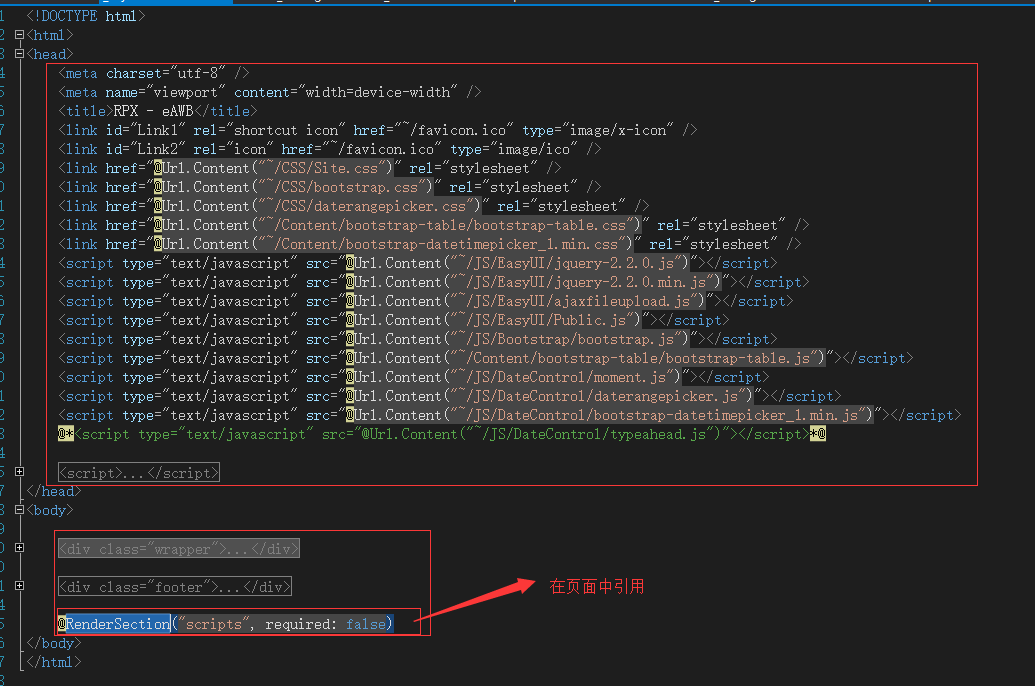1035x686 pixels.
Task: Click the highlighted RenderSection text
Action: click(117, 624)
